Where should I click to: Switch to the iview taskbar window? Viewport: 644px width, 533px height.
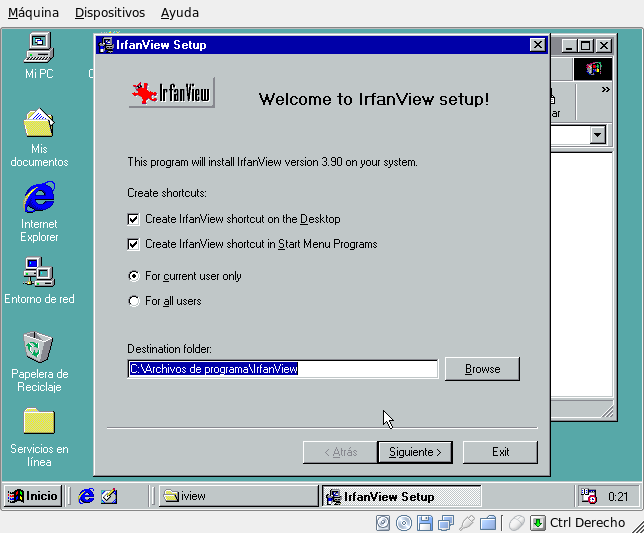click(x=239, y=496)
